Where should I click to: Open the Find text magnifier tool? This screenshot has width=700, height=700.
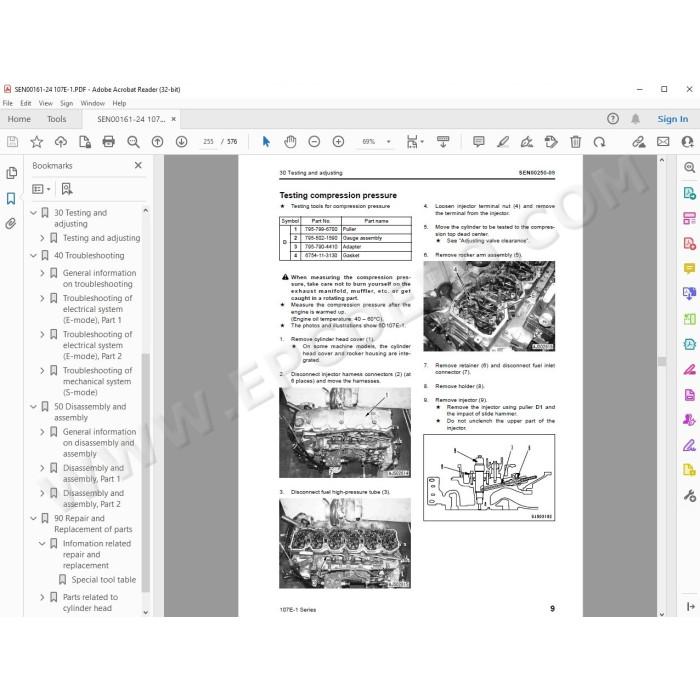pyautogui.click(x=133, y=142)
